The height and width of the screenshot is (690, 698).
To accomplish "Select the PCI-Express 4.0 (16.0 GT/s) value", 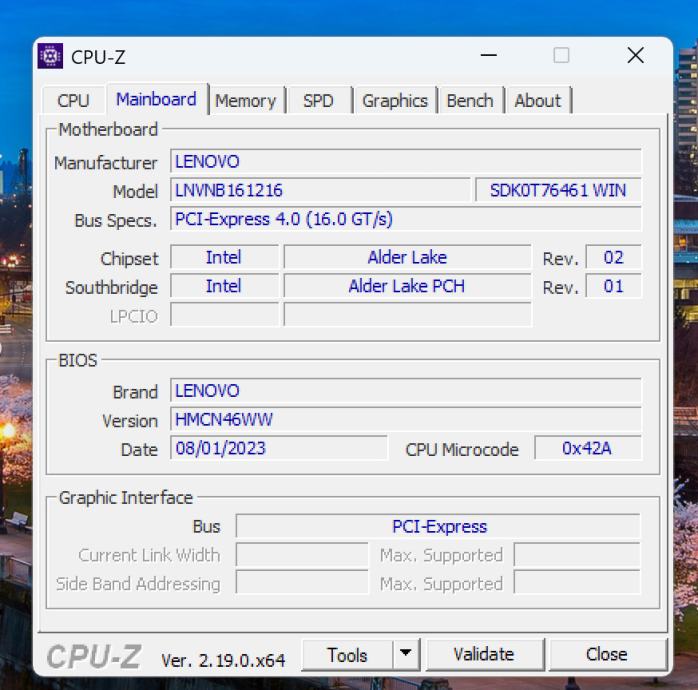I will click(x=406, y=219).
